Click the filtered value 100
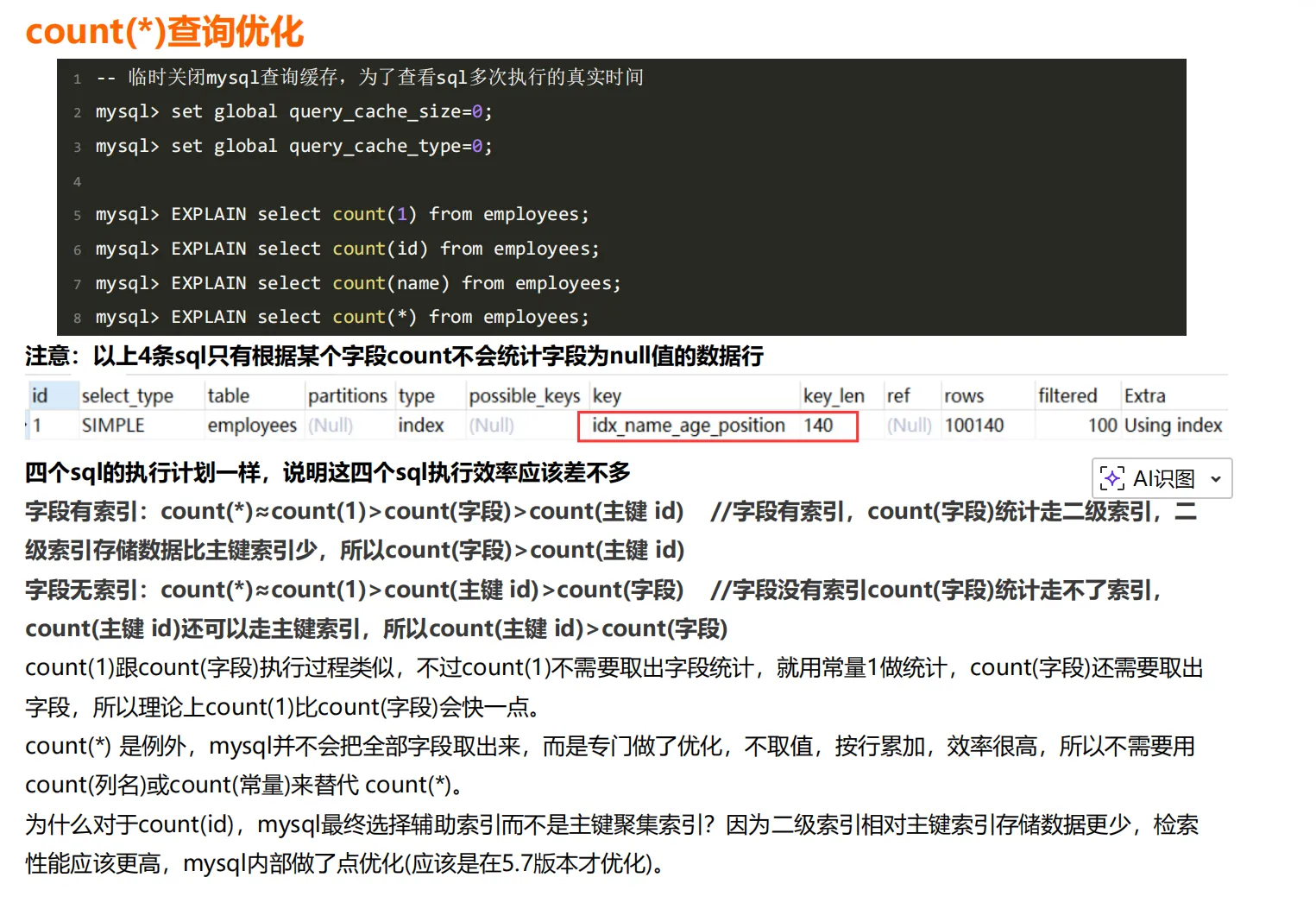Image resolution: width=1316 pixels, height=909 pixels. (x=1102, y=426)
